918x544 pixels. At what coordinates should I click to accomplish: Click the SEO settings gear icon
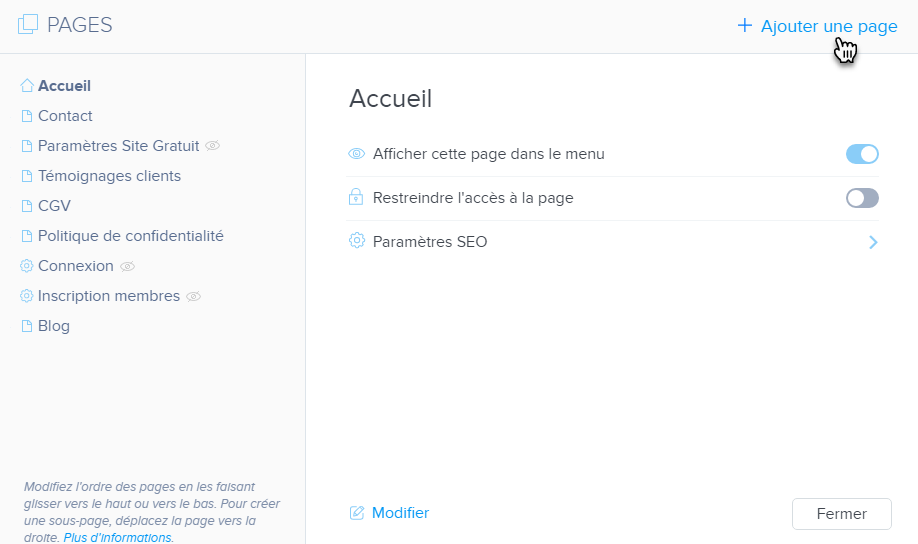coord(356,241)
